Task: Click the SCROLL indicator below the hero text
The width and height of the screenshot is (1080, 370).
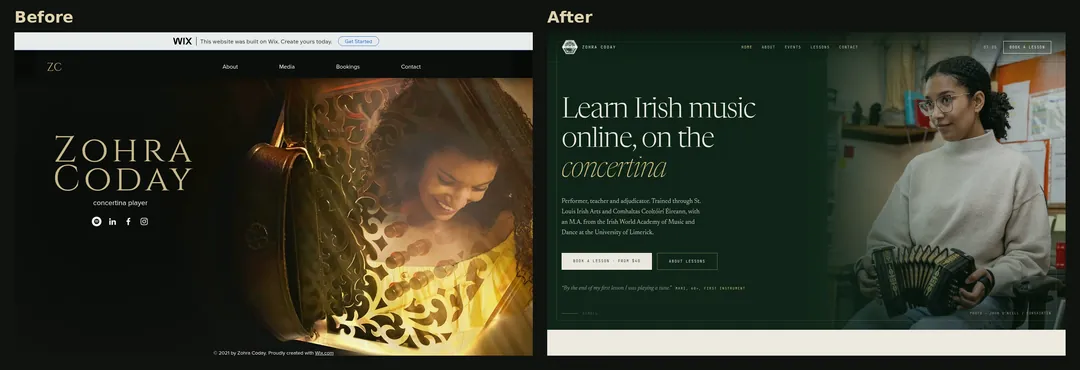Action: click(580, 314)
